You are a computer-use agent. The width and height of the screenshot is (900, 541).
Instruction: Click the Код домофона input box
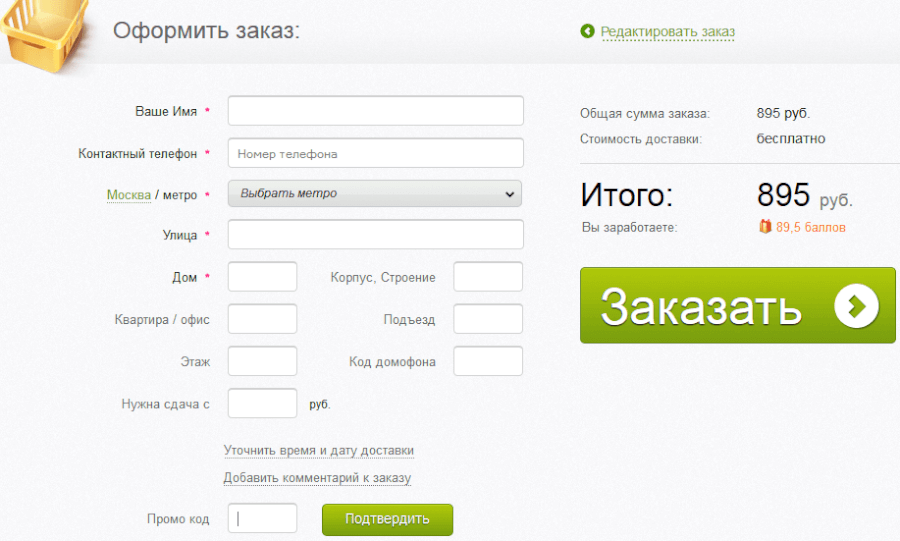pyautogui.click(x=488, y=361)
